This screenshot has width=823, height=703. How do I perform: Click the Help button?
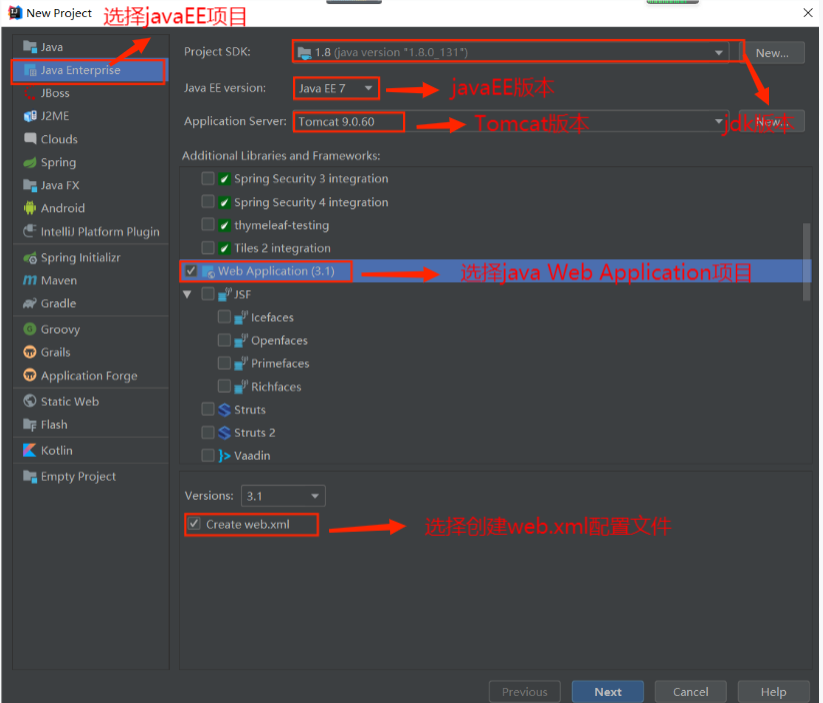click(773, 691)
